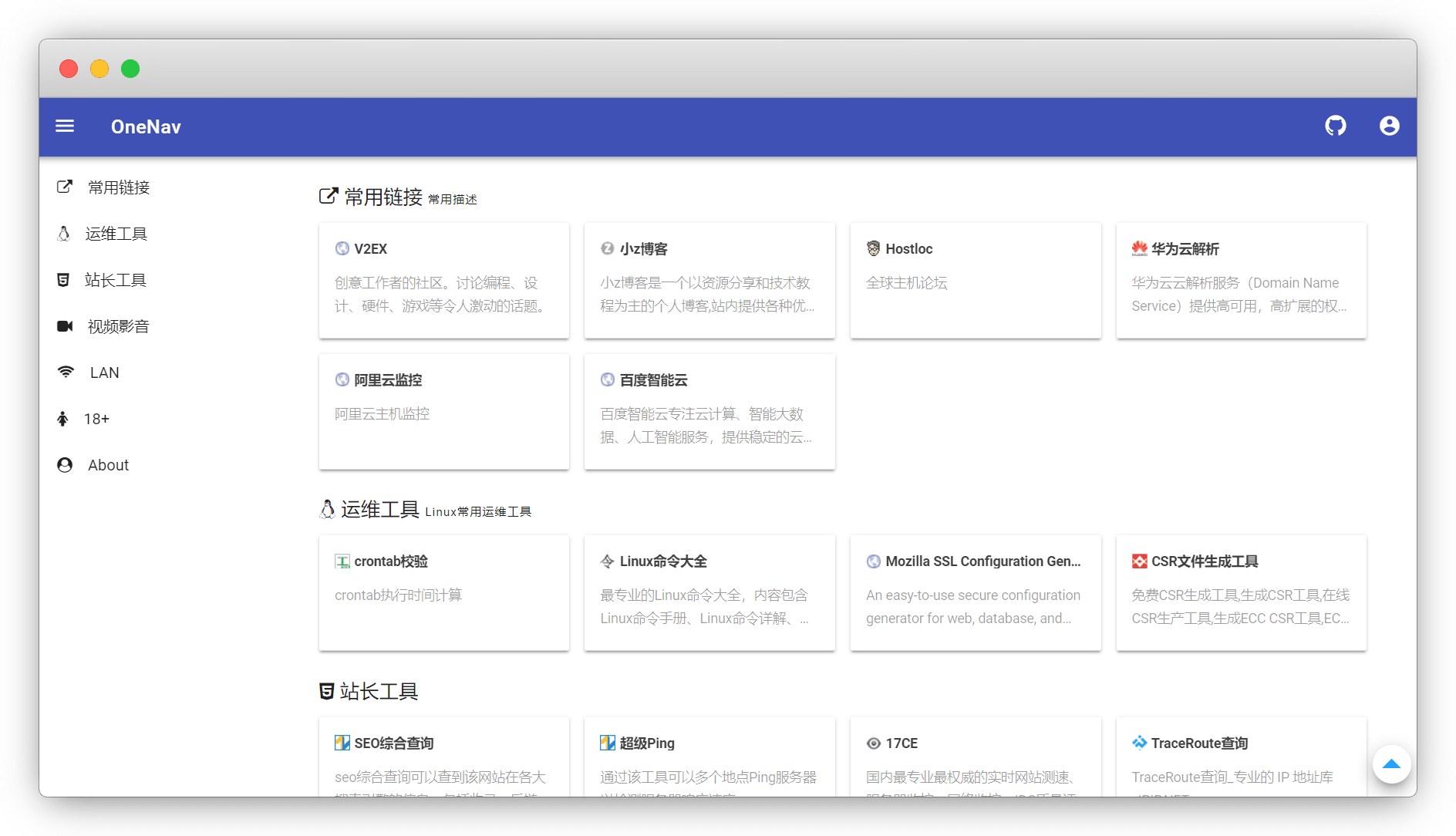1456x836 pixels.
Task: Click the CSR文件生成工具 card red icon
Action: 1139,561
